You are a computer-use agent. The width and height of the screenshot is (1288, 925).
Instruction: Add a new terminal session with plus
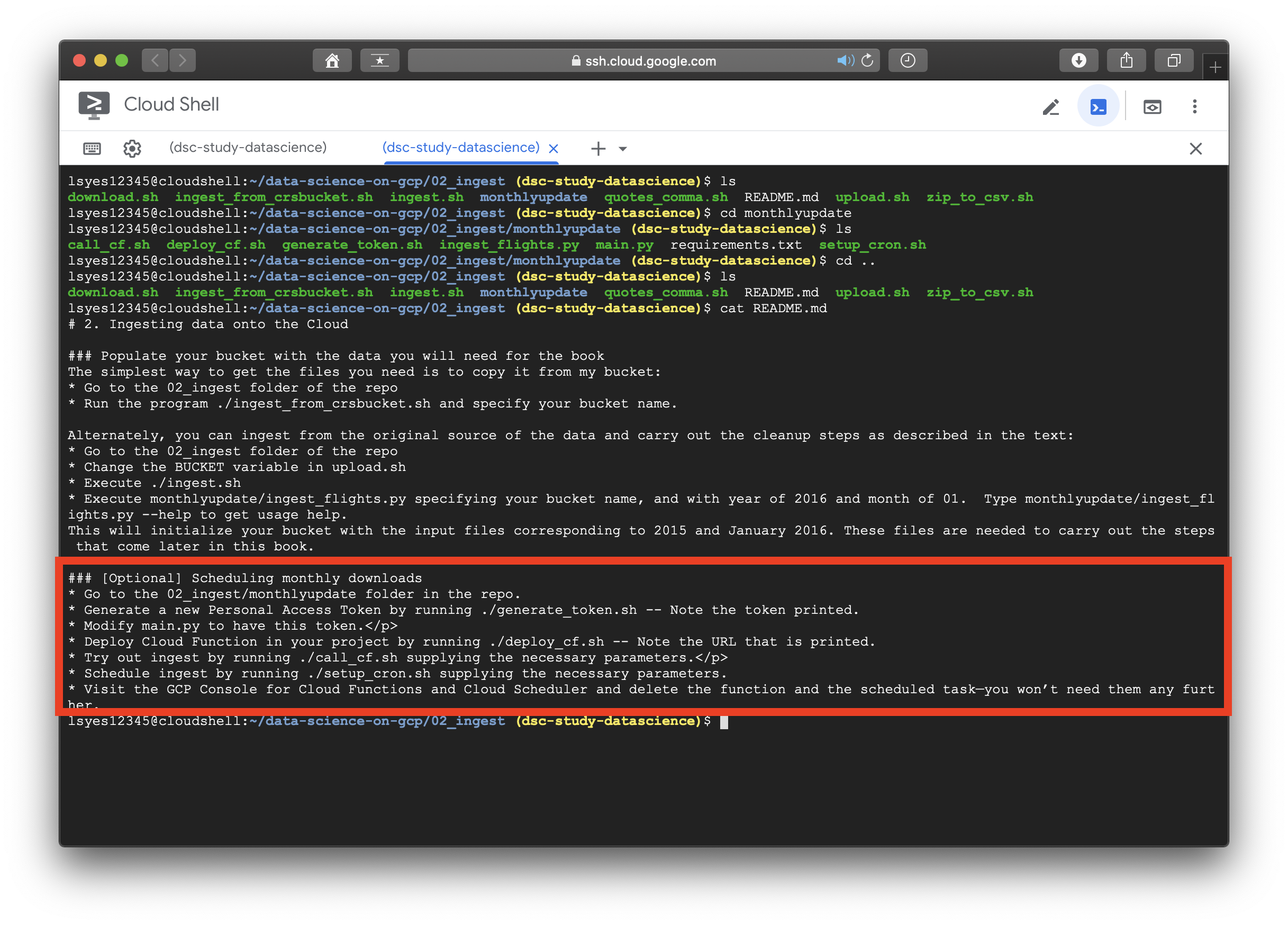pyautogui.click(x=598, y=149)
